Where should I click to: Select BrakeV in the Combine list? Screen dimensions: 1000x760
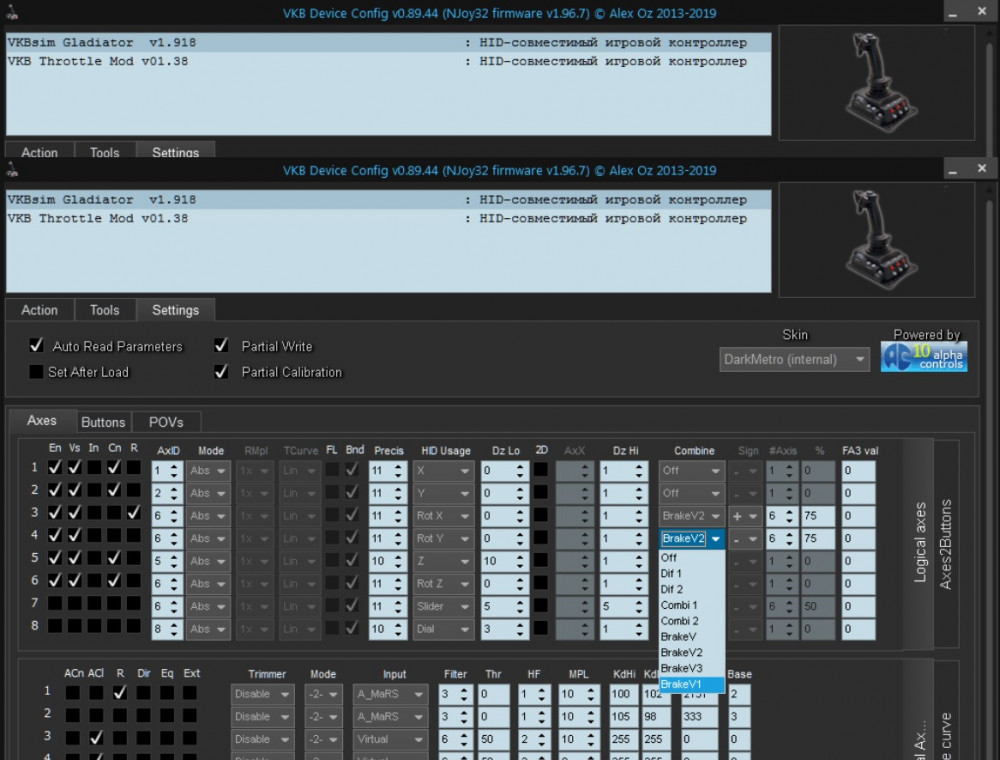click(691, 637)
